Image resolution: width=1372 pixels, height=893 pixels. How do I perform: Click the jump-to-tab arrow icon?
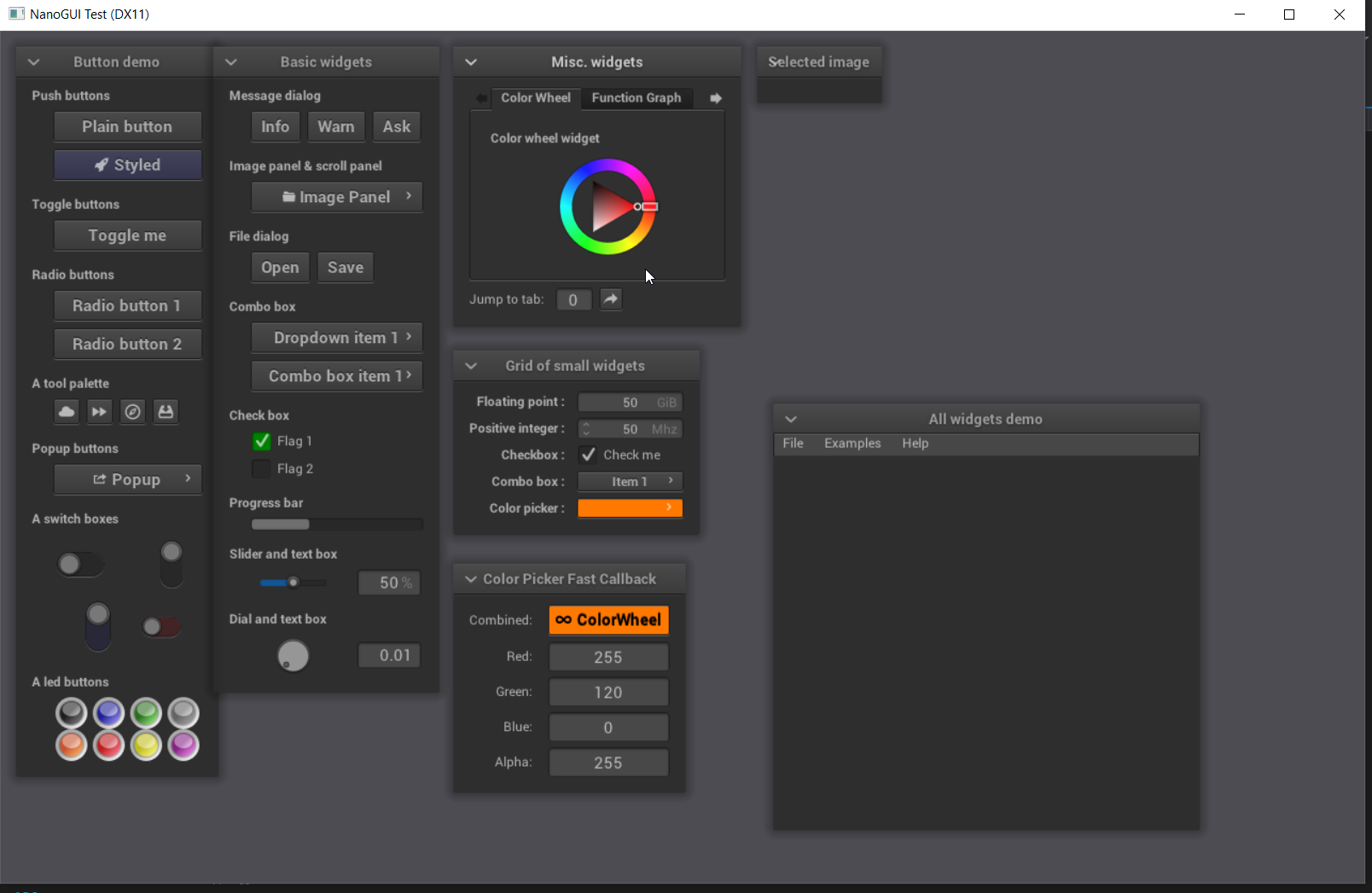point(610,299)
